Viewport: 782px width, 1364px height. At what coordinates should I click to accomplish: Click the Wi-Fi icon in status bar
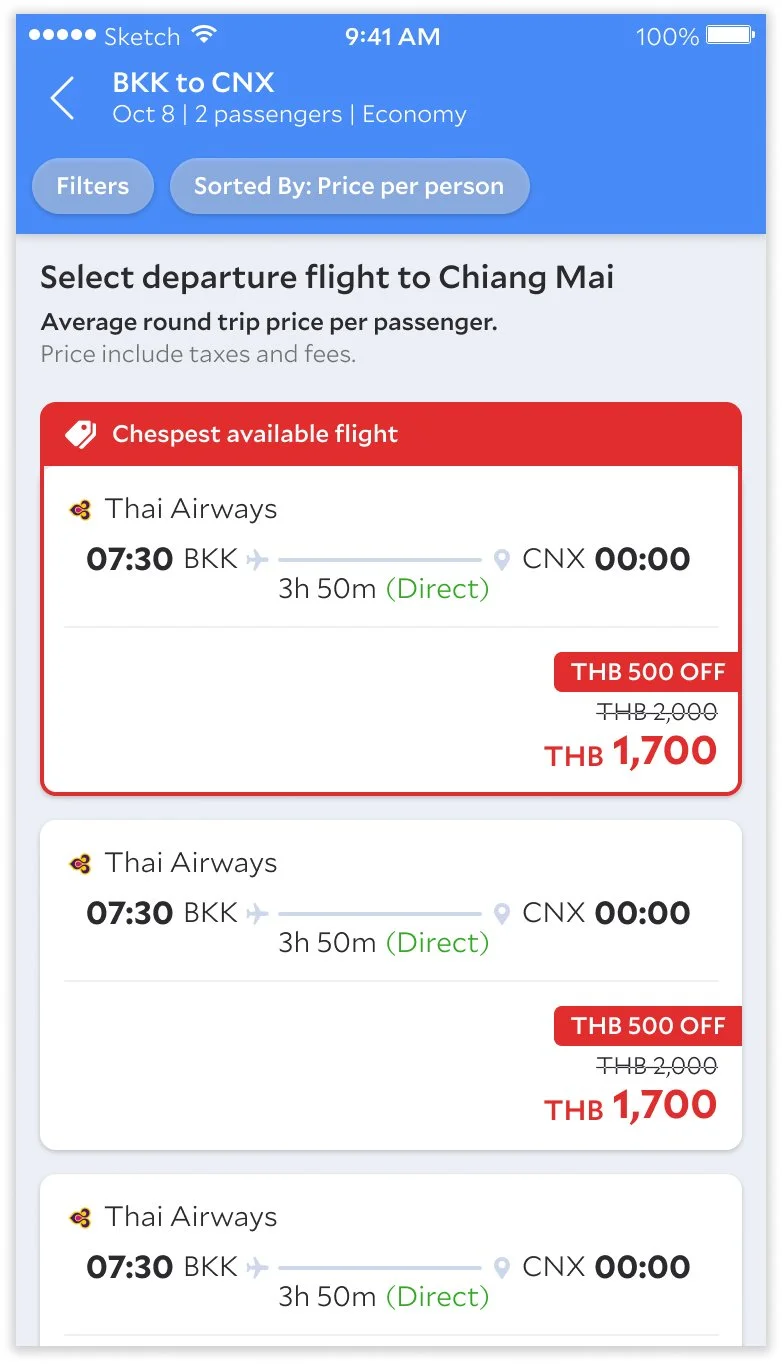point(204,35)
